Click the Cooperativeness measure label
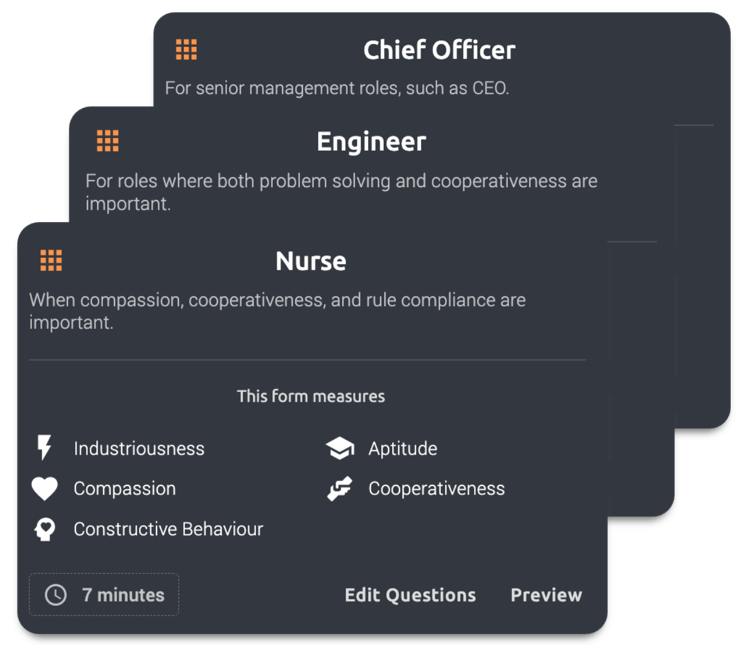 click(436, 489)
